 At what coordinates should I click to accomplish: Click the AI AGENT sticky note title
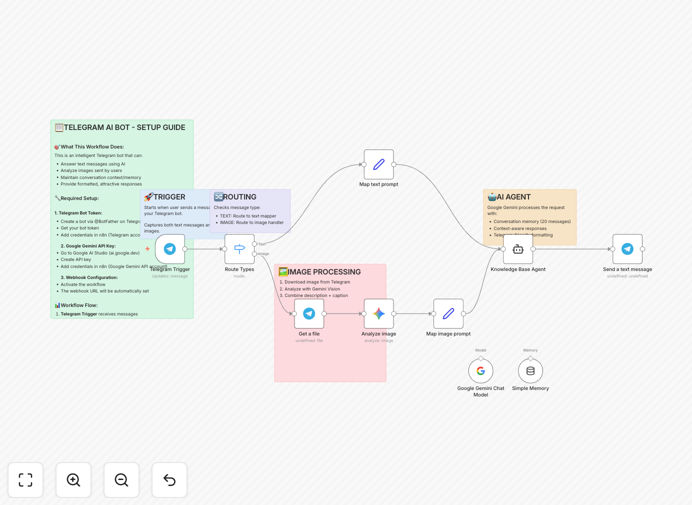tap(509, 197)
